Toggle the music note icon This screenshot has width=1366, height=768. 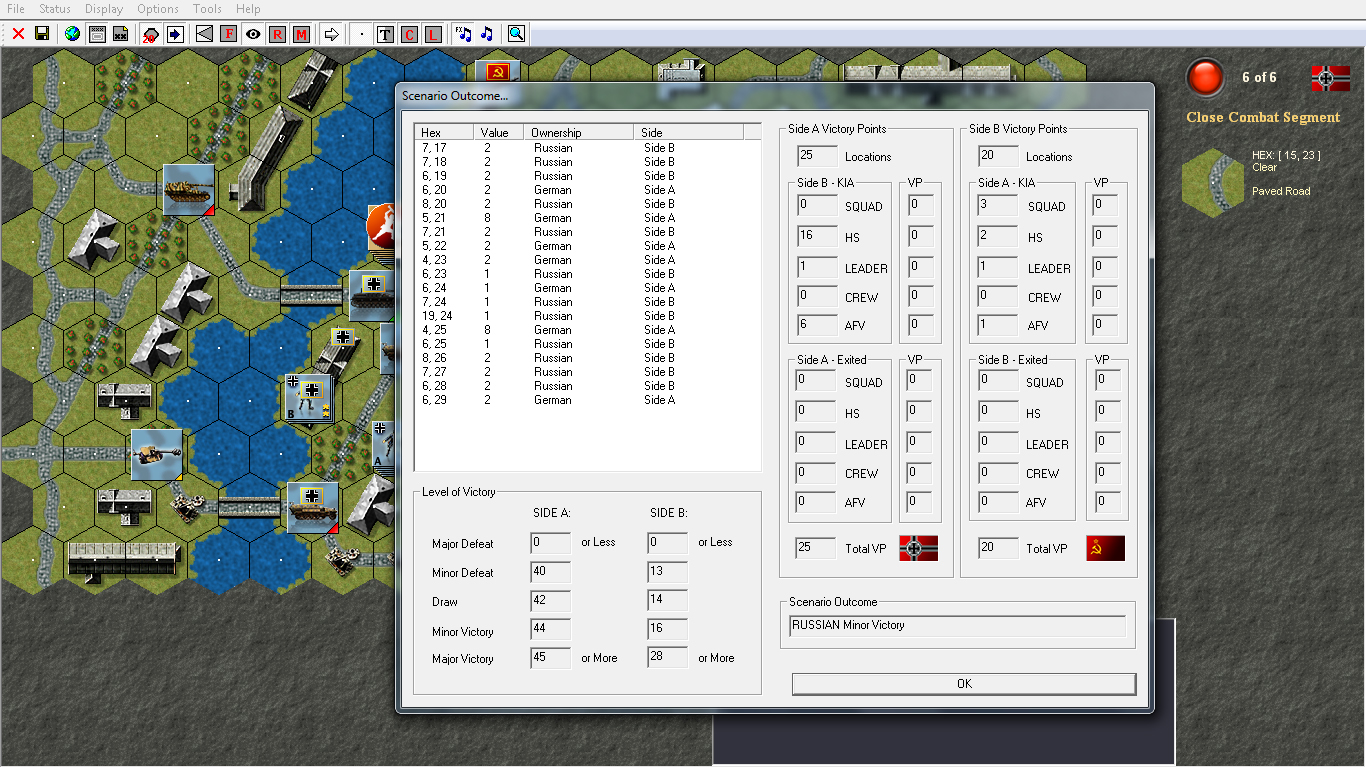click(487, 34)
